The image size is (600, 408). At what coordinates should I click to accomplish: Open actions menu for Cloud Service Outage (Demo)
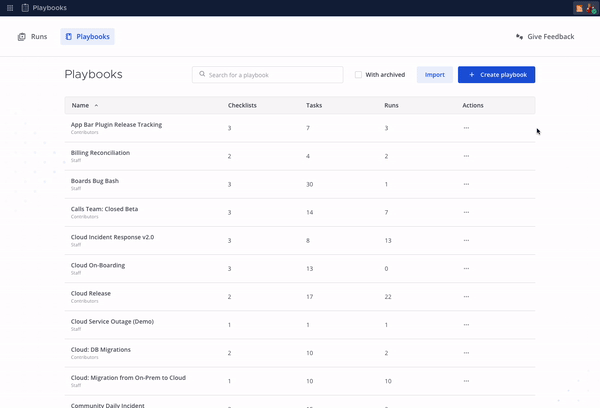point(466,325)
